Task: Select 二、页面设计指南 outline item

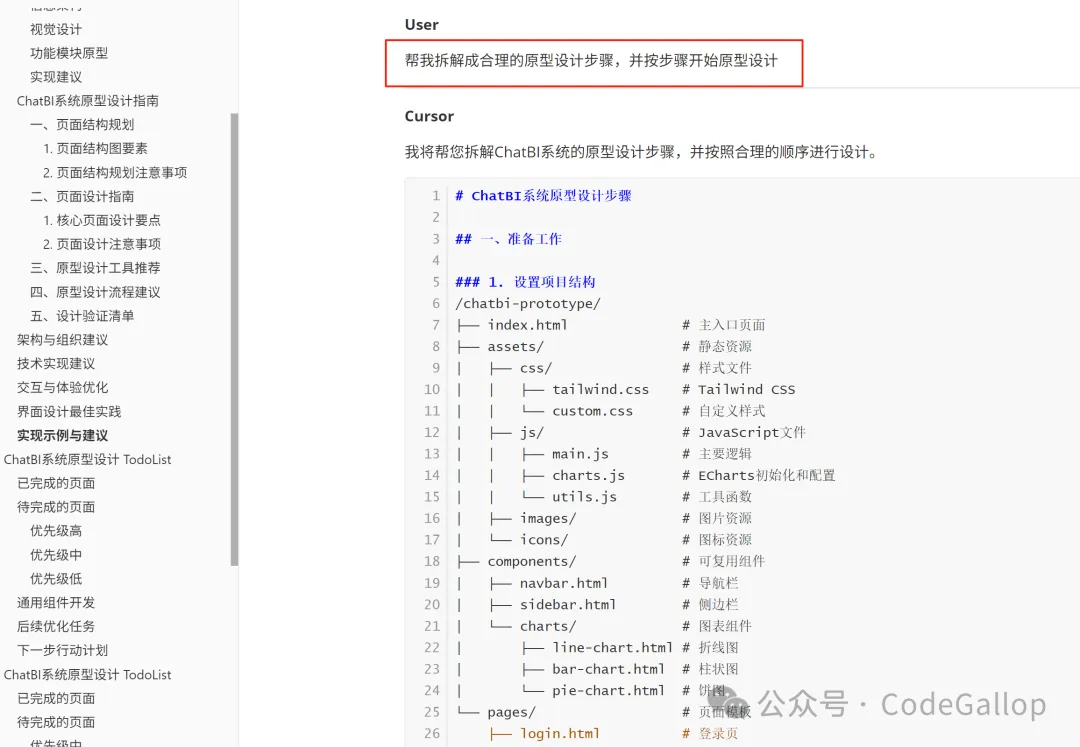Action: [x=82, y=197]
